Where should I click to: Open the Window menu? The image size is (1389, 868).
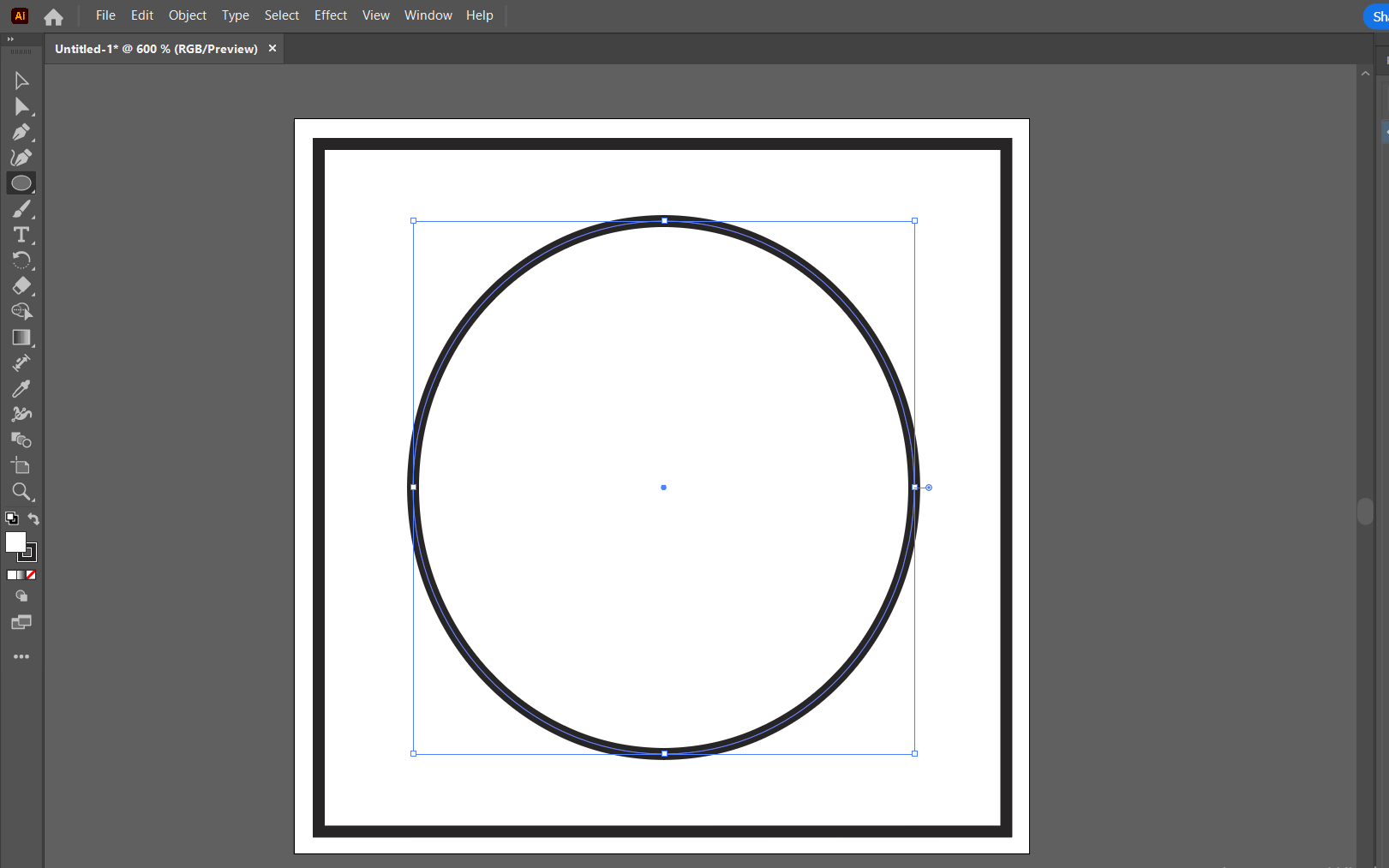coord(428,15)
